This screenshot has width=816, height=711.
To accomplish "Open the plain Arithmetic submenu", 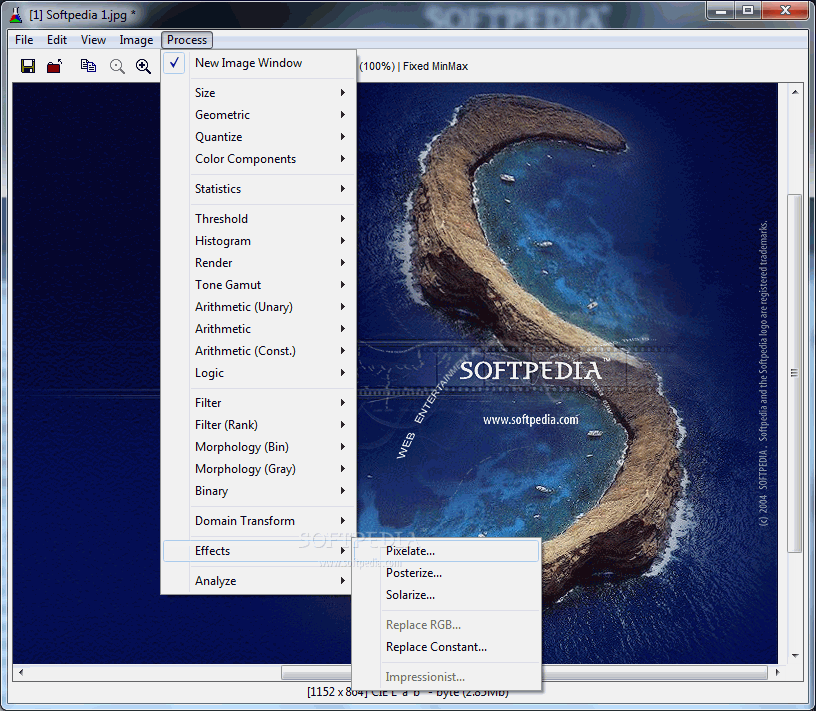I will tap(259, 329).
